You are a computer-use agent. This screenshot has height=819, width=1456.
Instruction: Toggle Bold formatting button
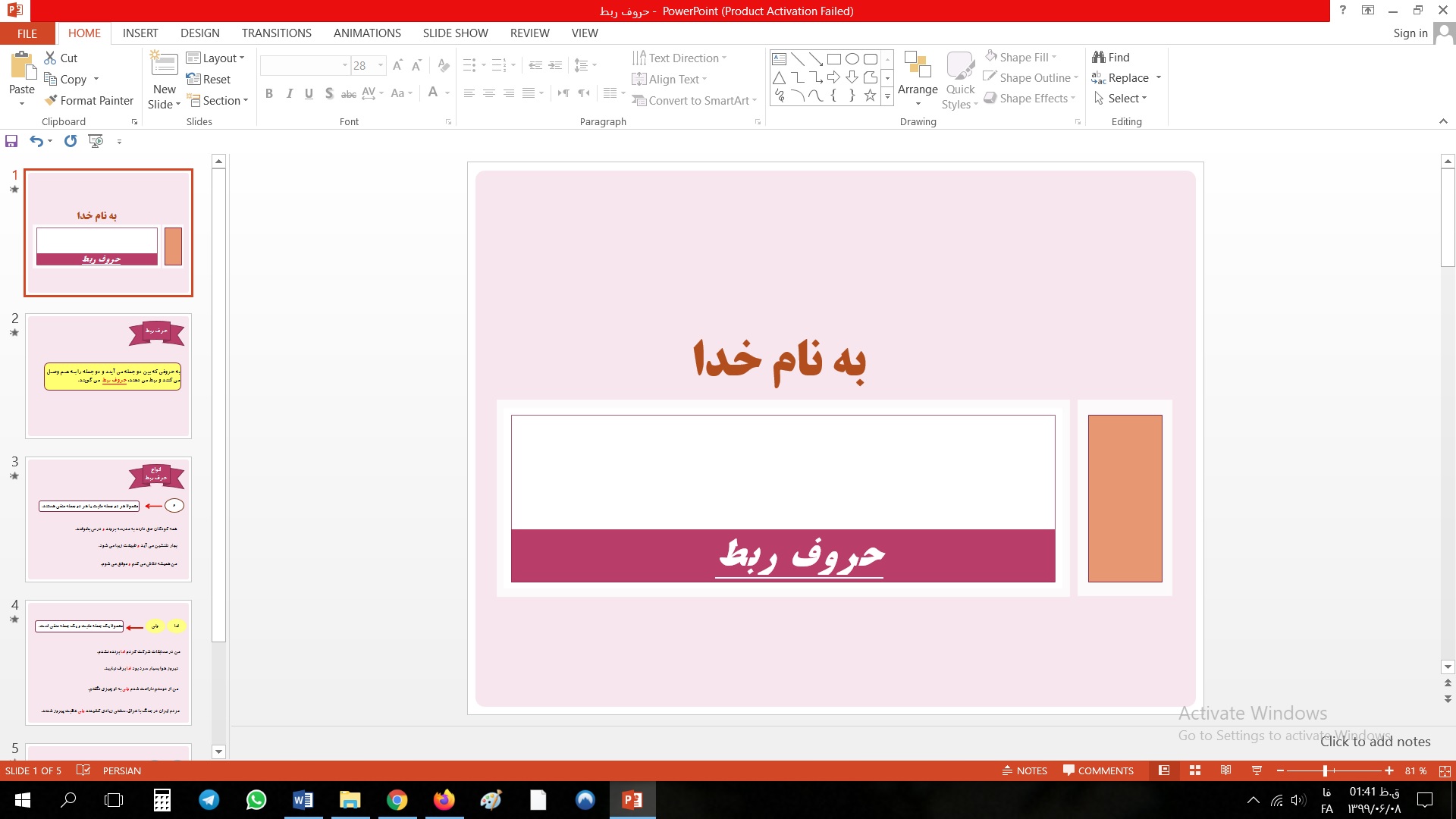[268, 93]
